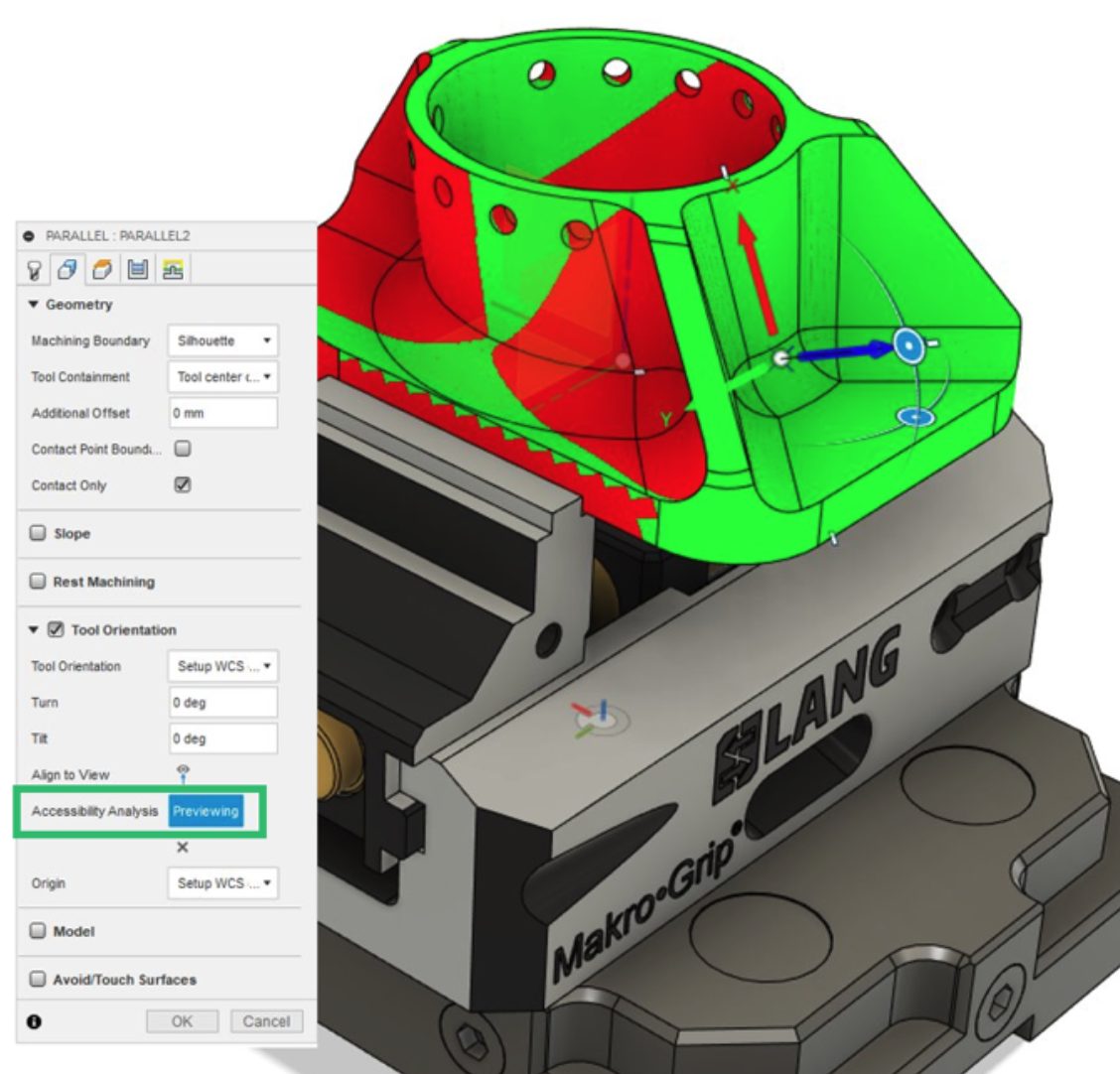
Task: Enable the Avoid/Touch Surfaces checkbox
Action: point(38,979)
